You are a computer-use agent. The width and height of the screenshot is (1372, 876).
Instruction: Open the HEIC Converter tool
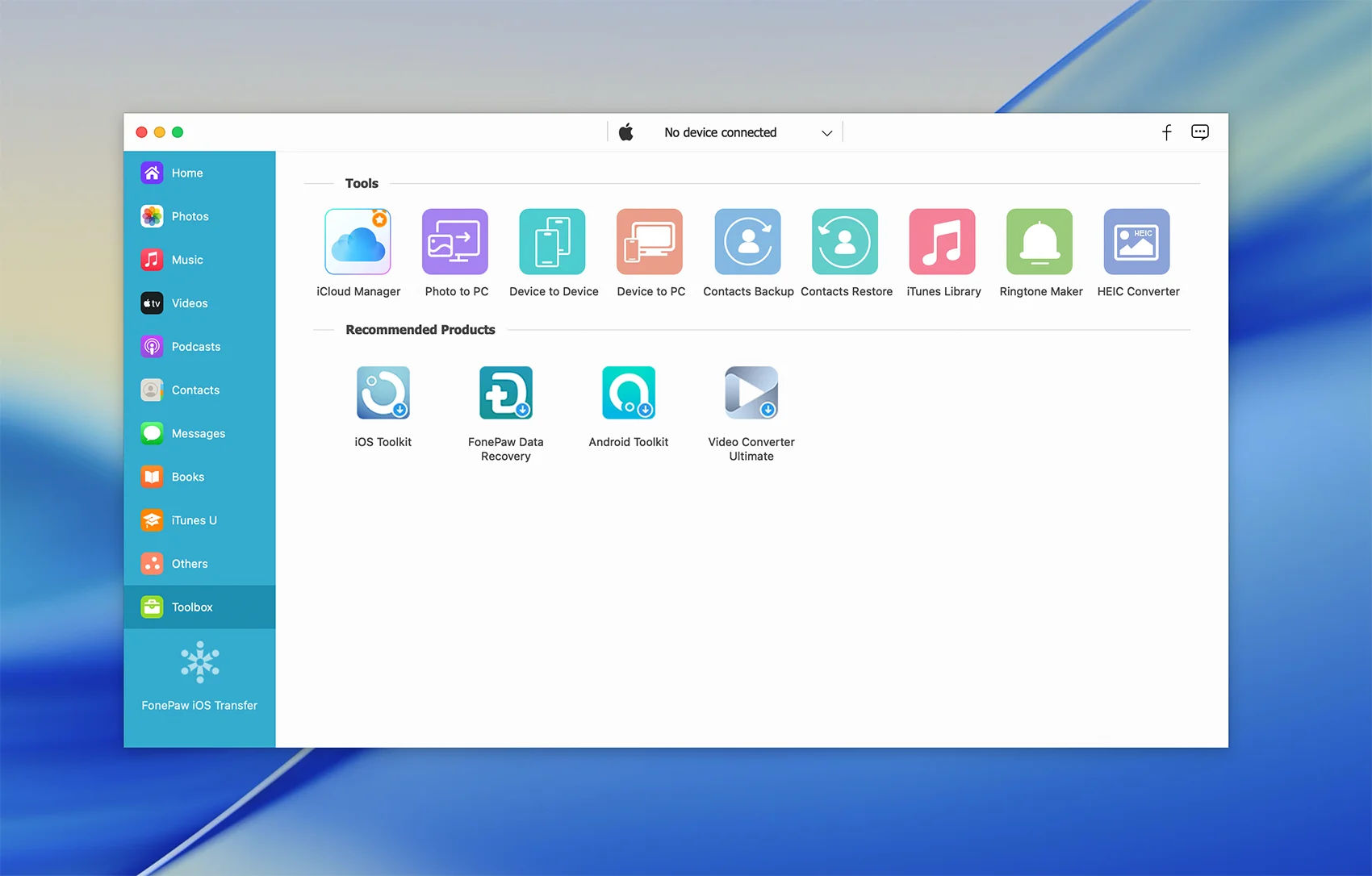coord(1137,242)
